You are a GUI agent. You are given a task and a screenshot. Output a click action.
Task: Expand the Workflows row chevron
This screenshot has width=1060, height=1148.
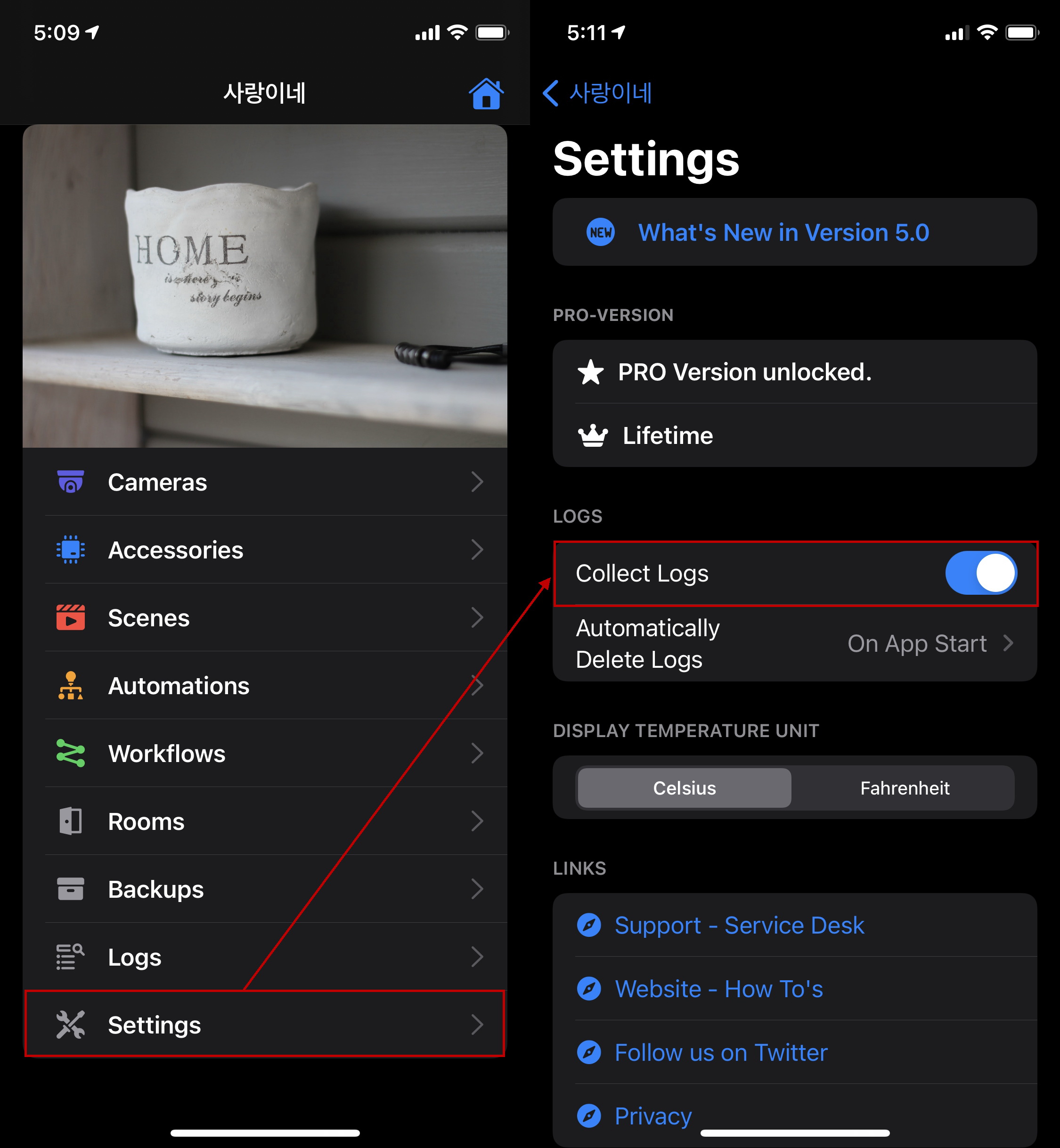point(477,753)
